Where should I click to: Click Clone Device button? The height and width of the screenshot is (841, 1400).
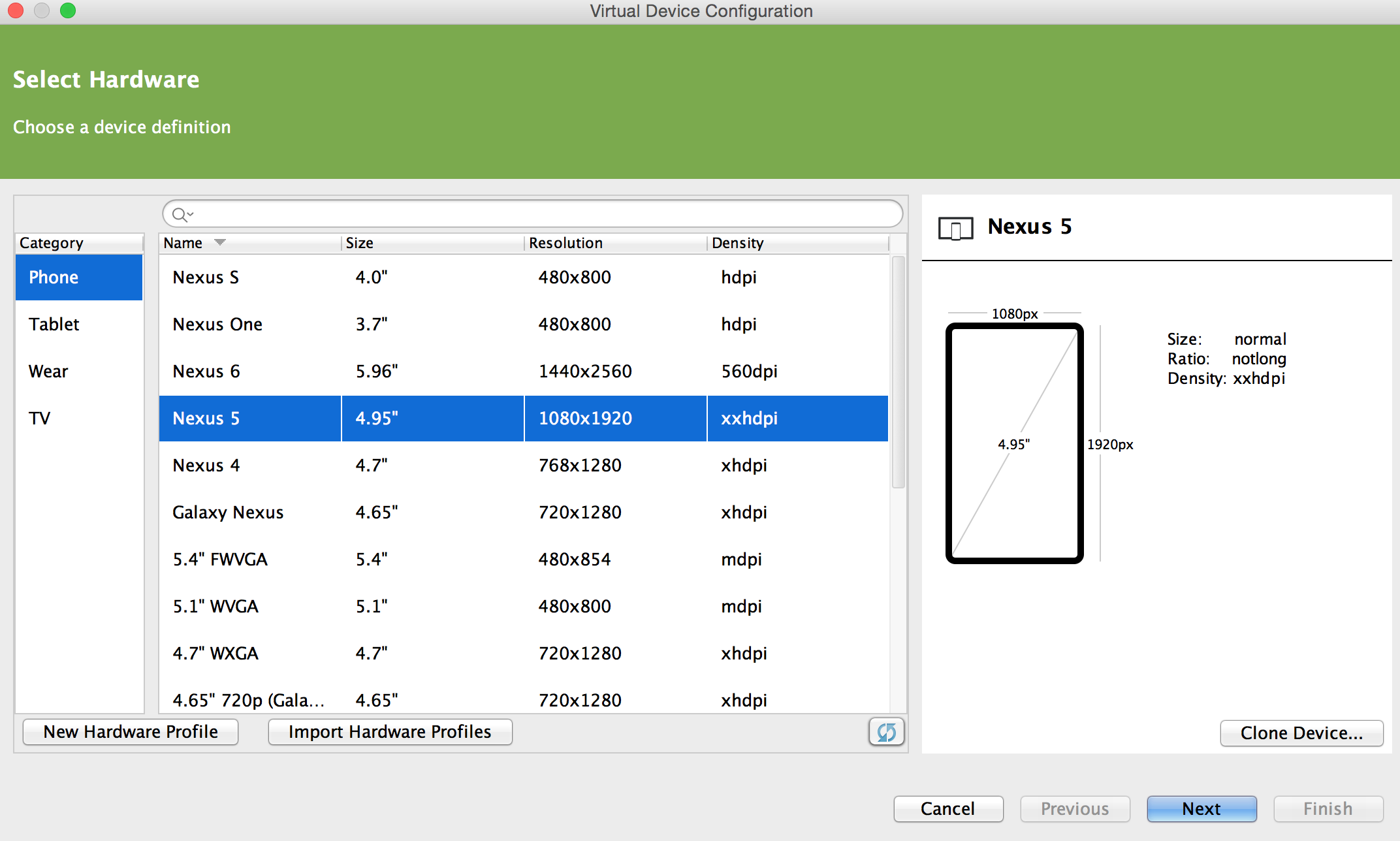[1301, 733]
